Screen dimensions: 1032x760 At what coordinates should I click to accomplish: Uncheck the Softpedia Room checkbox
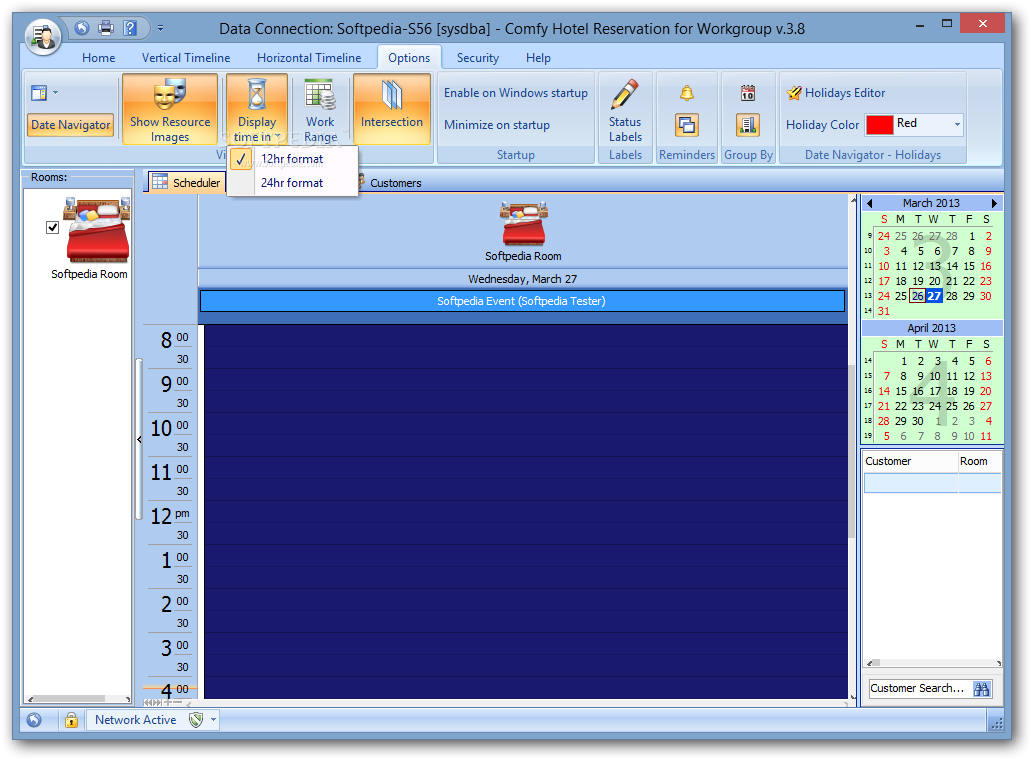point(53,228)
